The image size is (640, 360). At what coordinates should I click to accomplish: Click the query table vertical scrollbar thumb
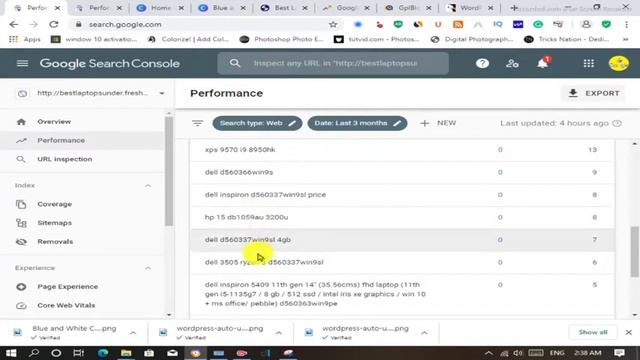click(634, 251)
